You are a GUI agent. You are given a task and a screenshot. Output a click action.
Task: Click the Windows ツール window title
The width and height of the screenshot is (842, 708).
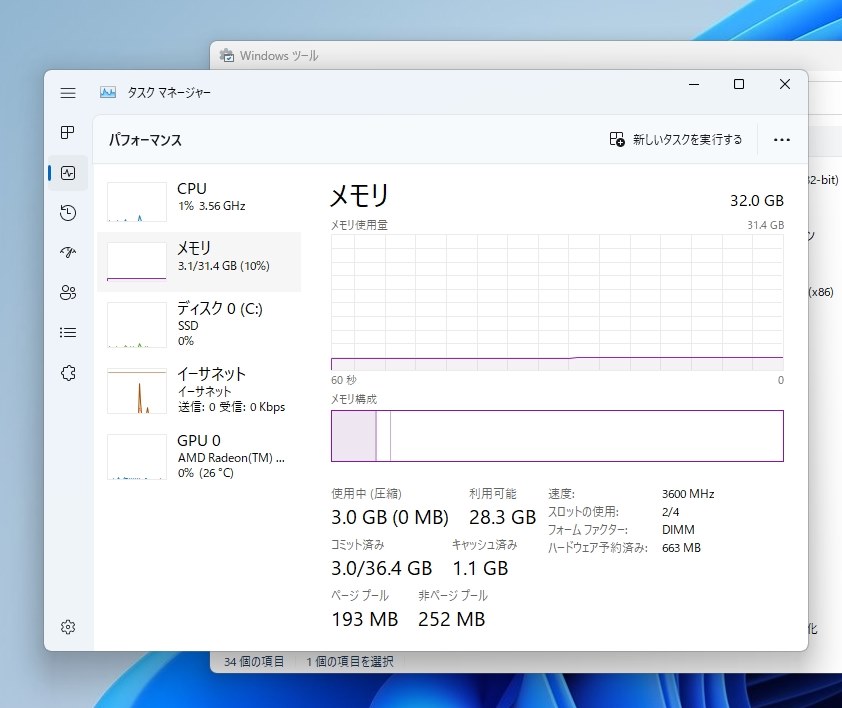coord(279,56)
